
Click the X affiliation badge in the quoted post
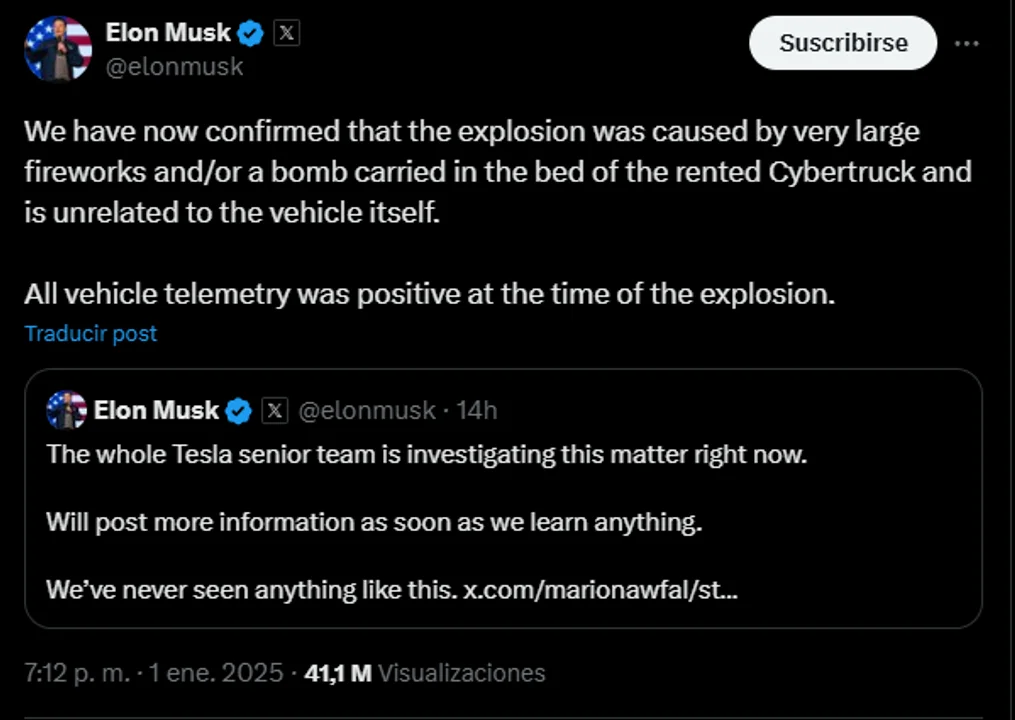pos(275,410)
